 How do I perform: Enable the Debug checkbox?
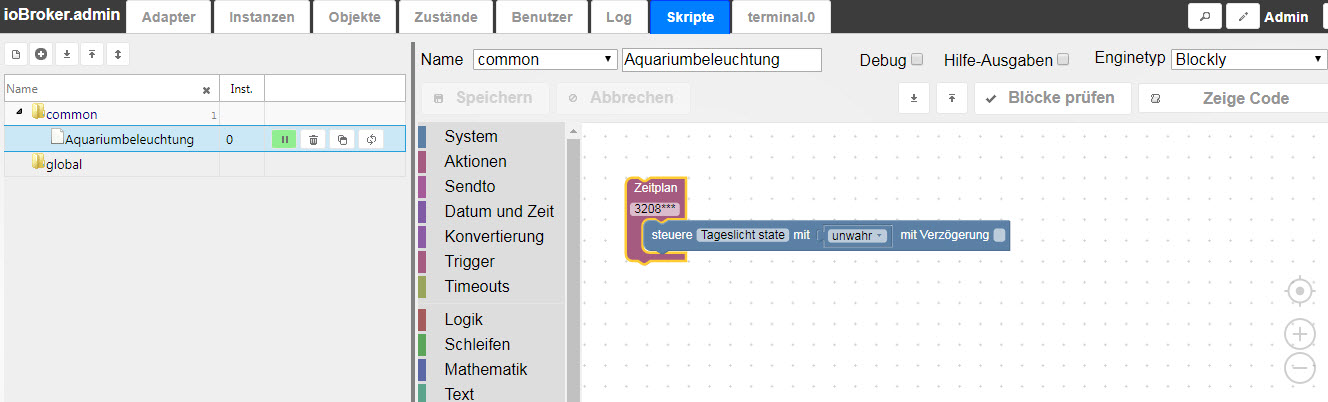coord(917,59)
